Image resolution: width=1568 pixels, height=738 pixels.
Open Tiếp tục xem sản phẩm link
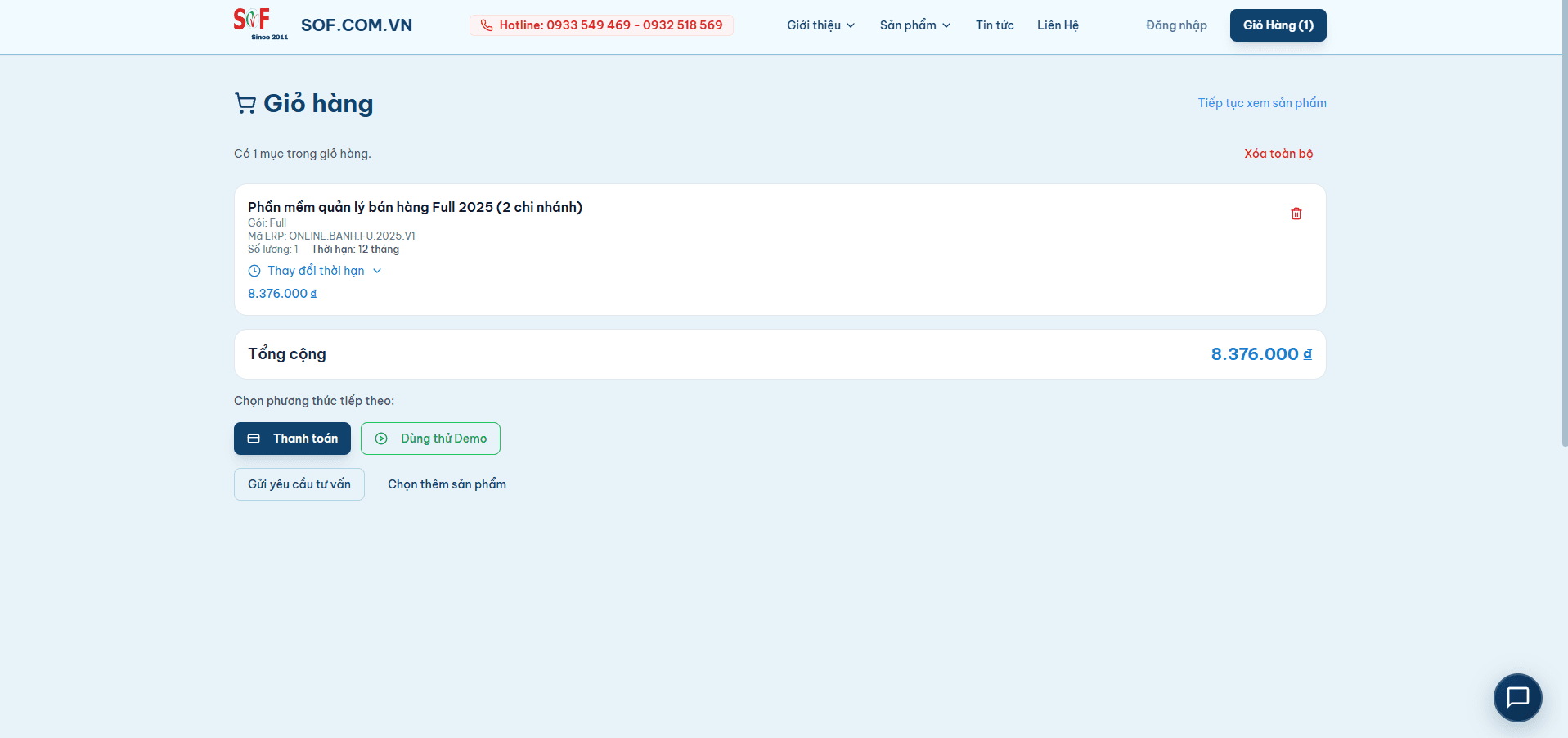pyautogui.click(x=1261, y=102)
